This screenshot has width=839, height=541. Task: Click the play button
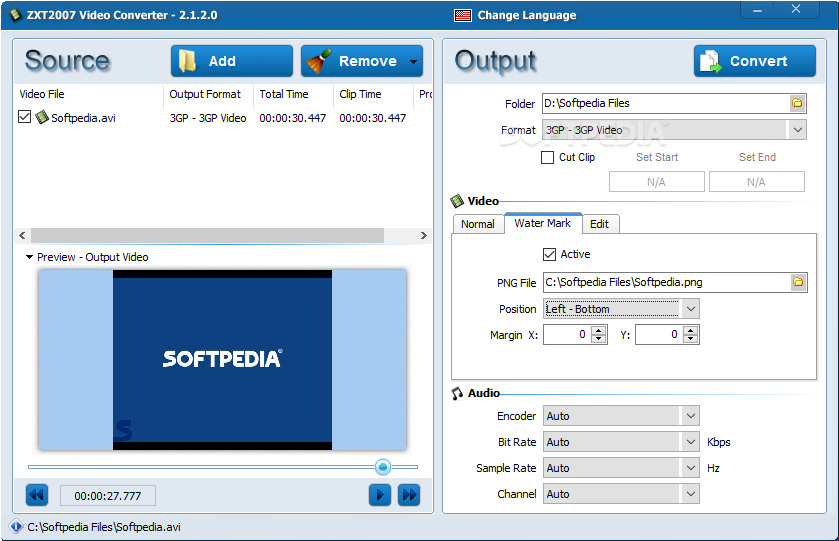click(380, 495)
